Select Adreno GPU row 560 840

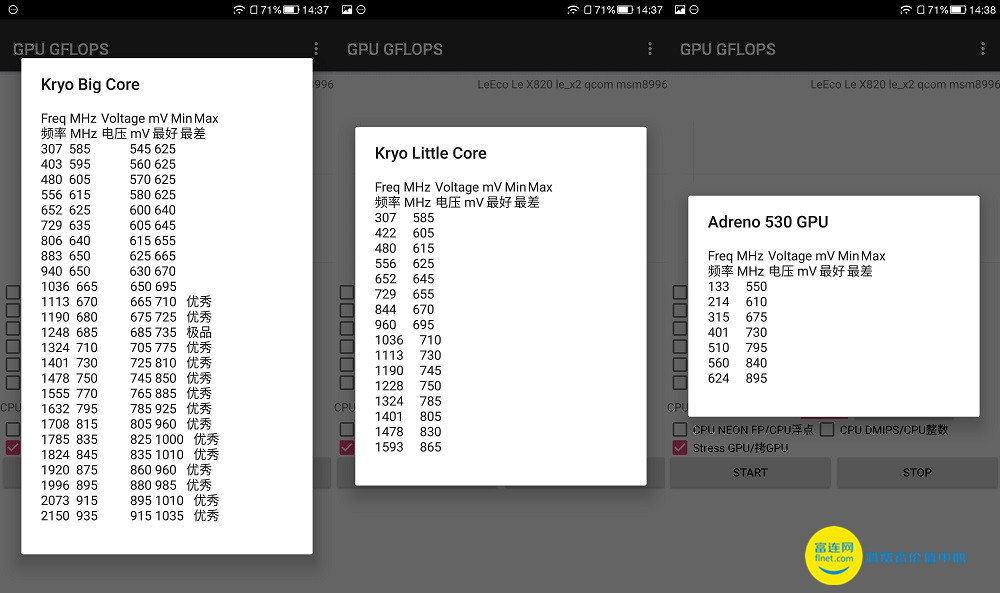coord(737,363)
